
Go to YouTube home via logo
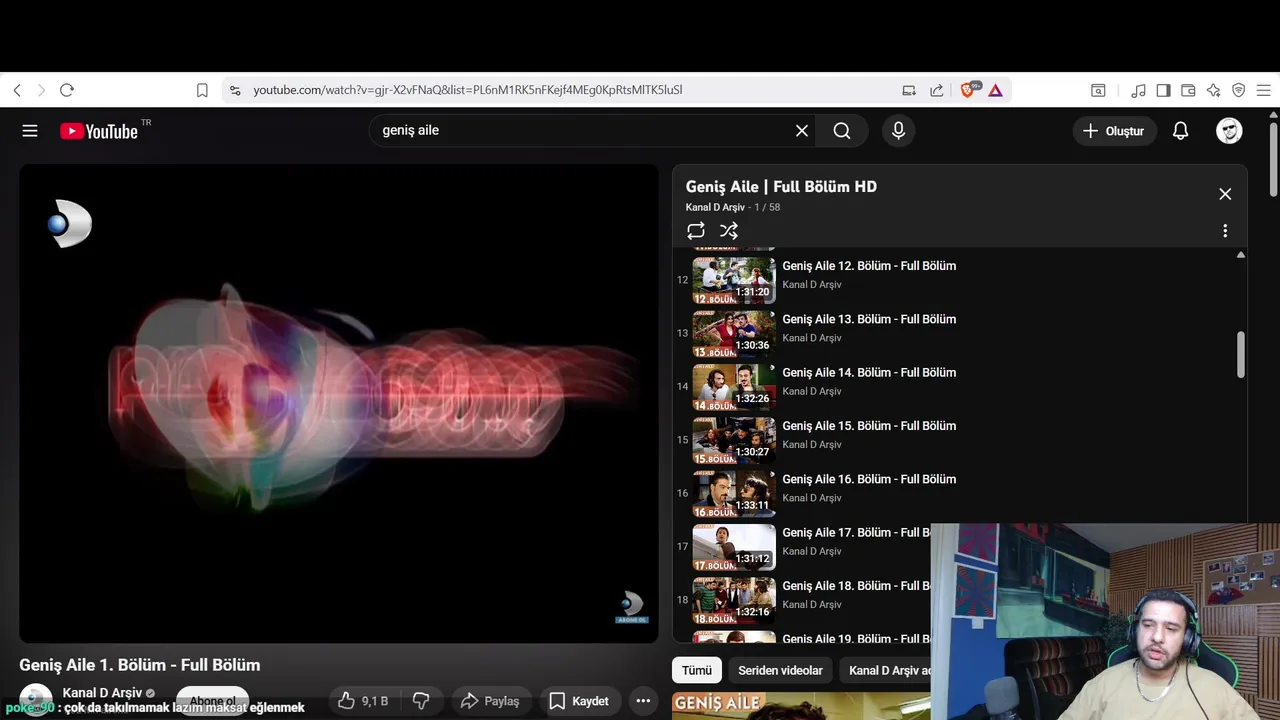pyautogui.click(x=100, y=131)
